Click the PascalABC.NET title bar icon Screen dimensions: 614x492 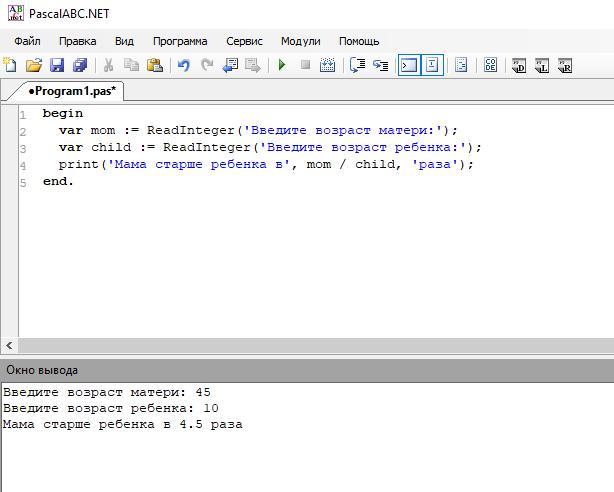(x=15, y=13)
